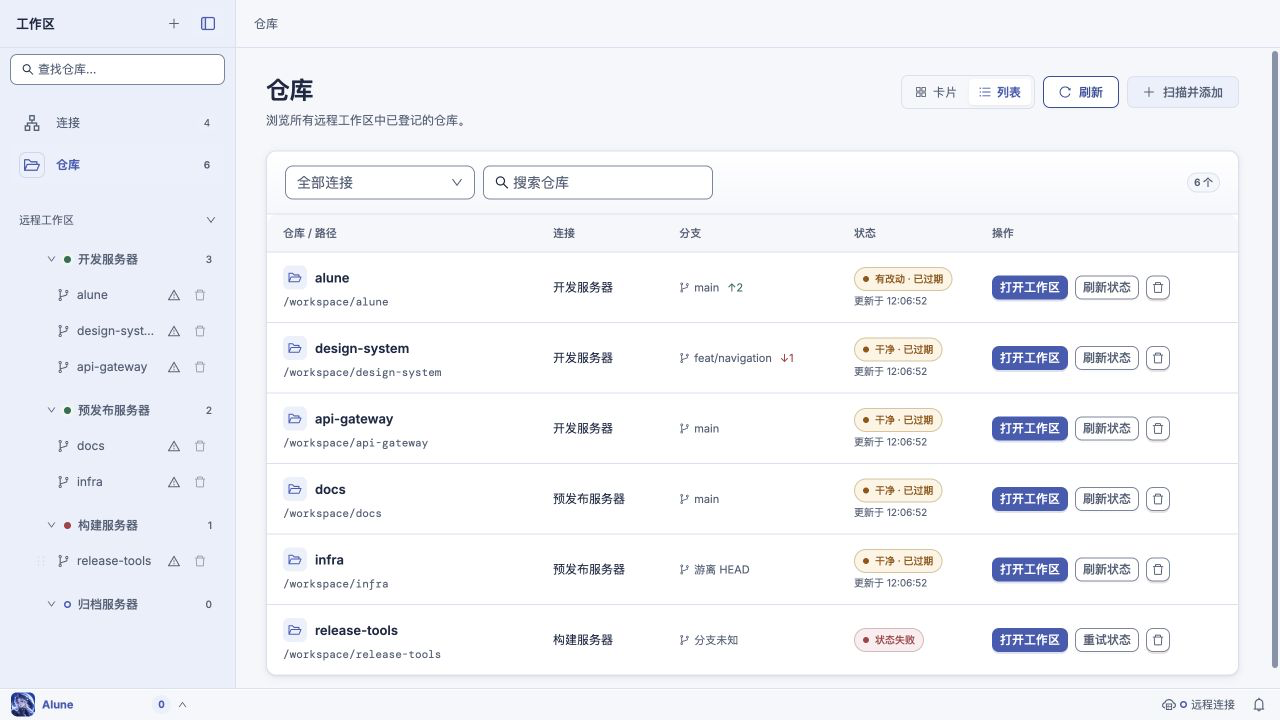
Task: Expand the status bar caret next to 0
Action: click(182, 704)
